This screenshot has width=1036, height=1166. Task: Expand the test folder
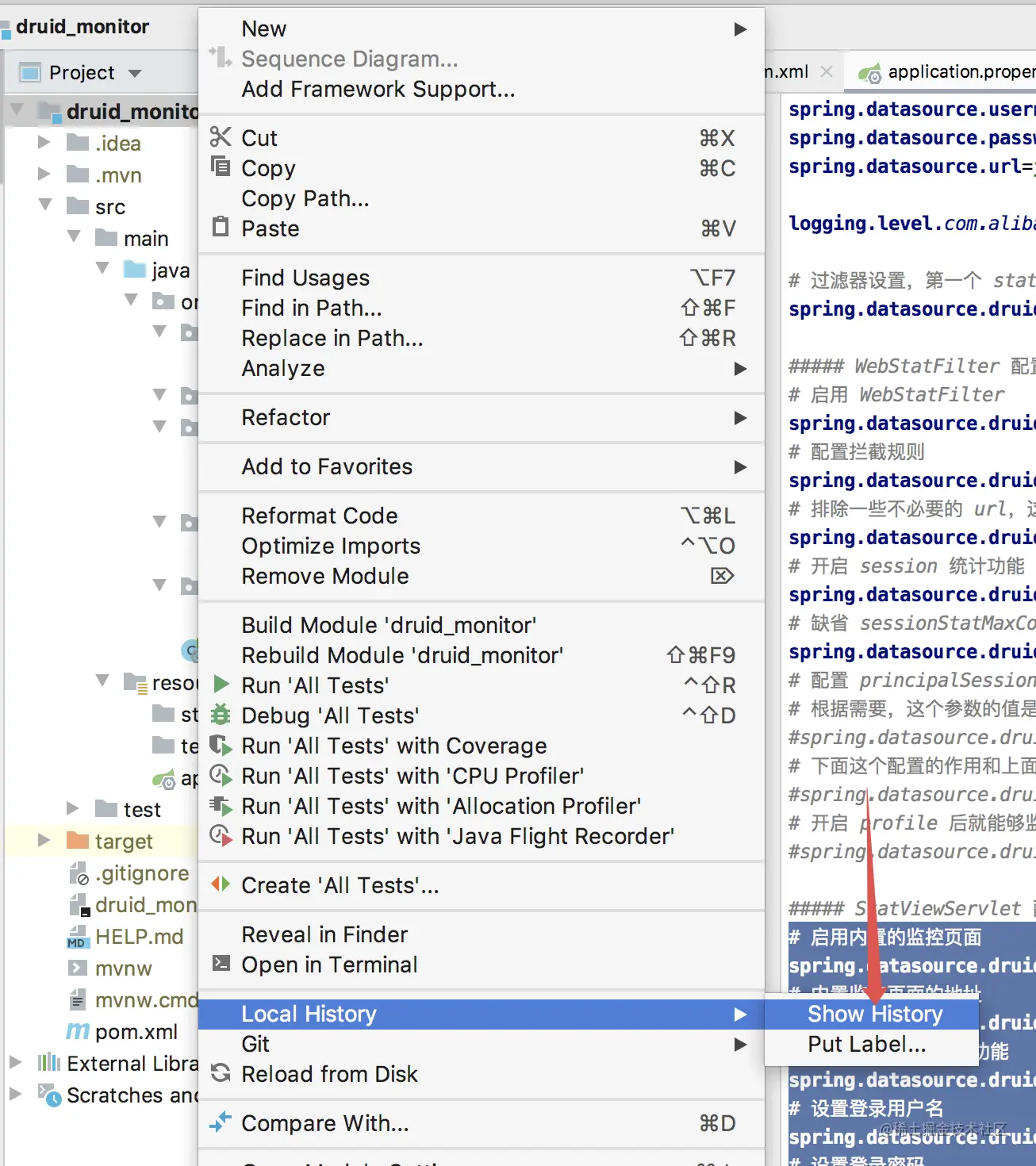pos(73,808)
